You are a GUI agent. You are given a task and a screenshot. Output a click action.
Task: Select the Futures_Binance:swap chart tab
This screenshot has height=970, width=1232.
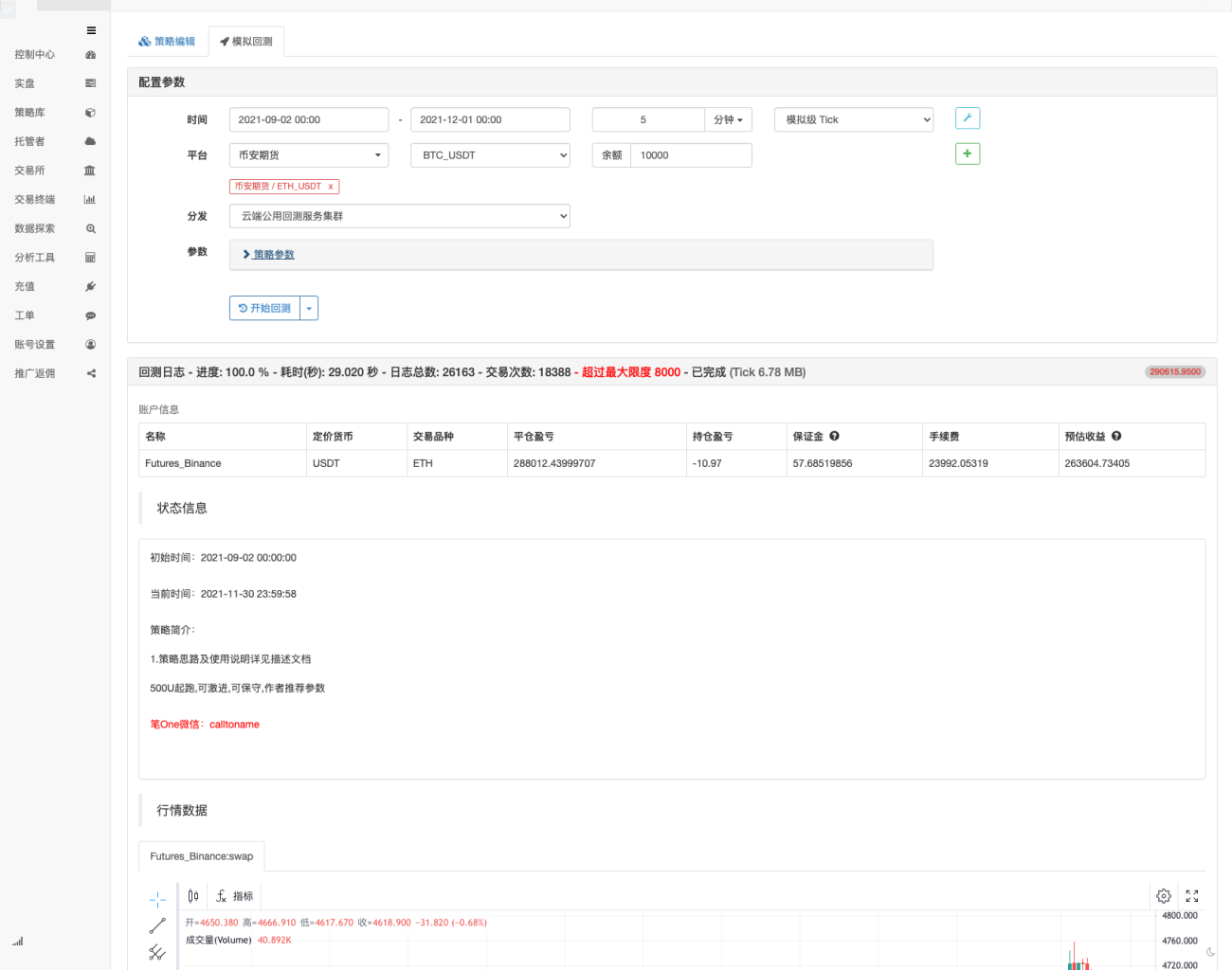pyautogui.click(x=202, y=856)
